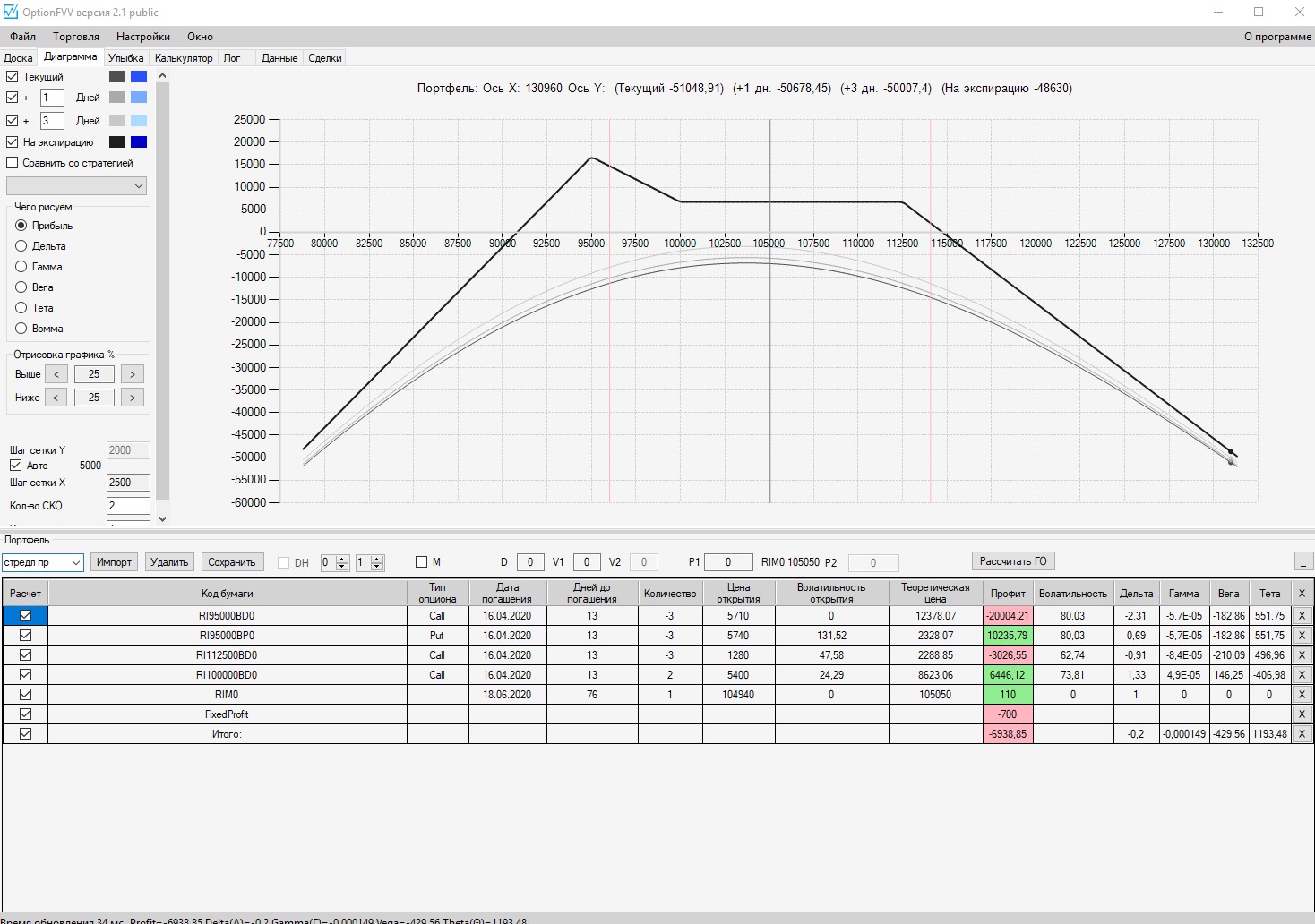Switch to the Доска tab
1315x924 pixels.
18,58
